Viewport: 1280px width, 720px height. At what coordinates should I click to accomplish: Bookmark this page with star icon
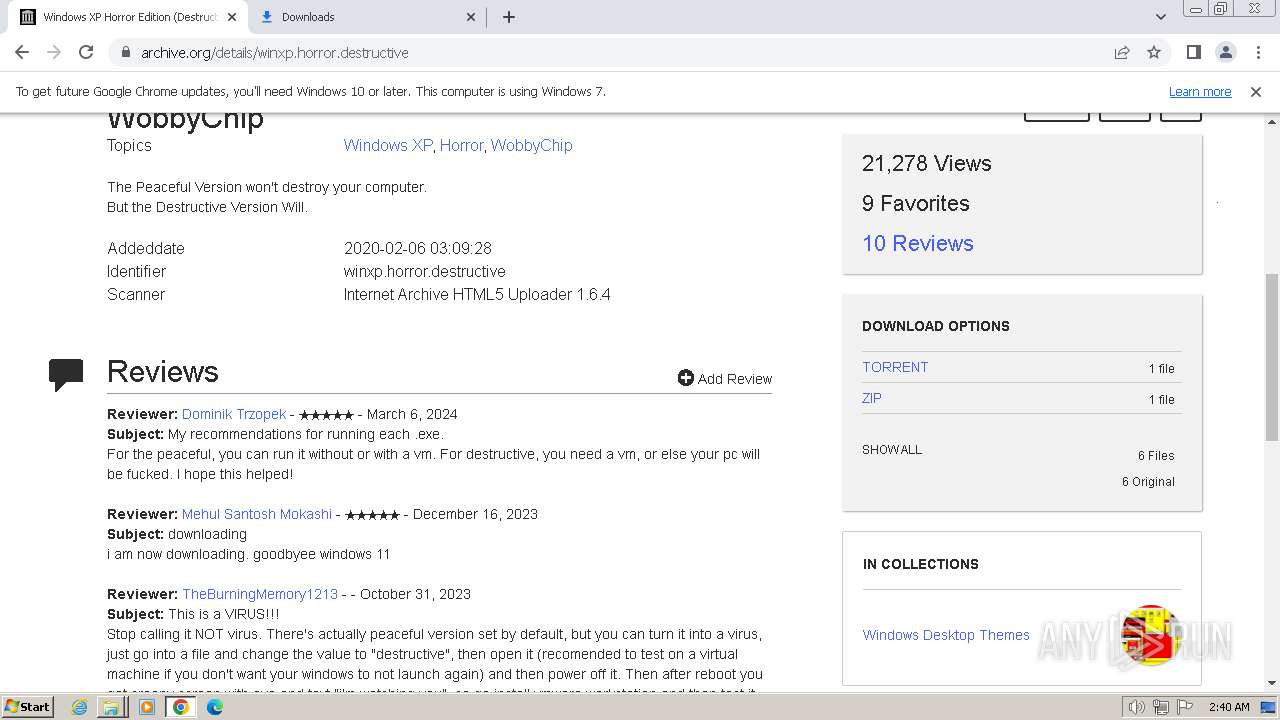pos(1154,52)
